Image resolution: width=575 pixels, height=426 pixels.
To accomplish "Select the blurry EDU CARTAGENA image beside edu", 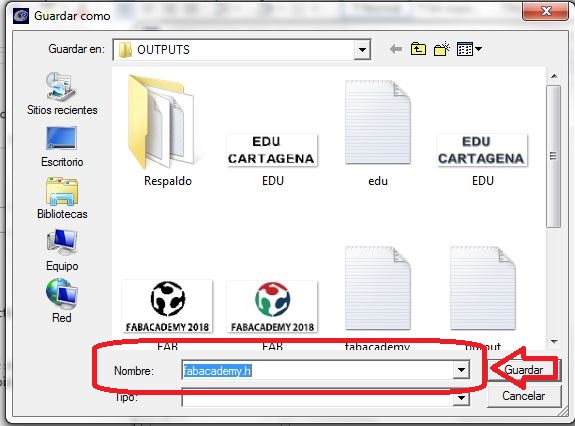I will pos(482,160).
